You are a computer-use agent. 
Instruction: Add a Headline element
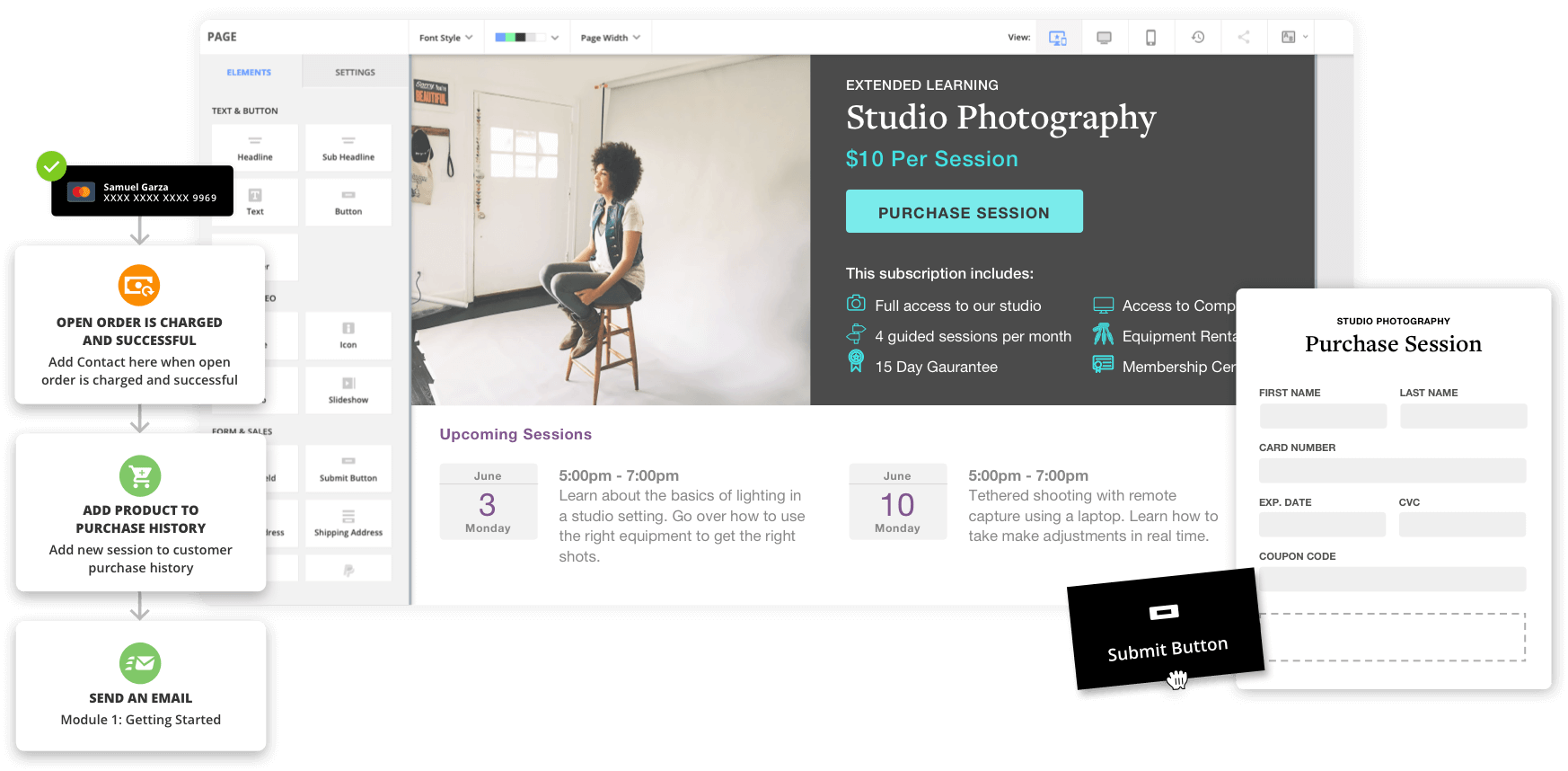[255, 148]
